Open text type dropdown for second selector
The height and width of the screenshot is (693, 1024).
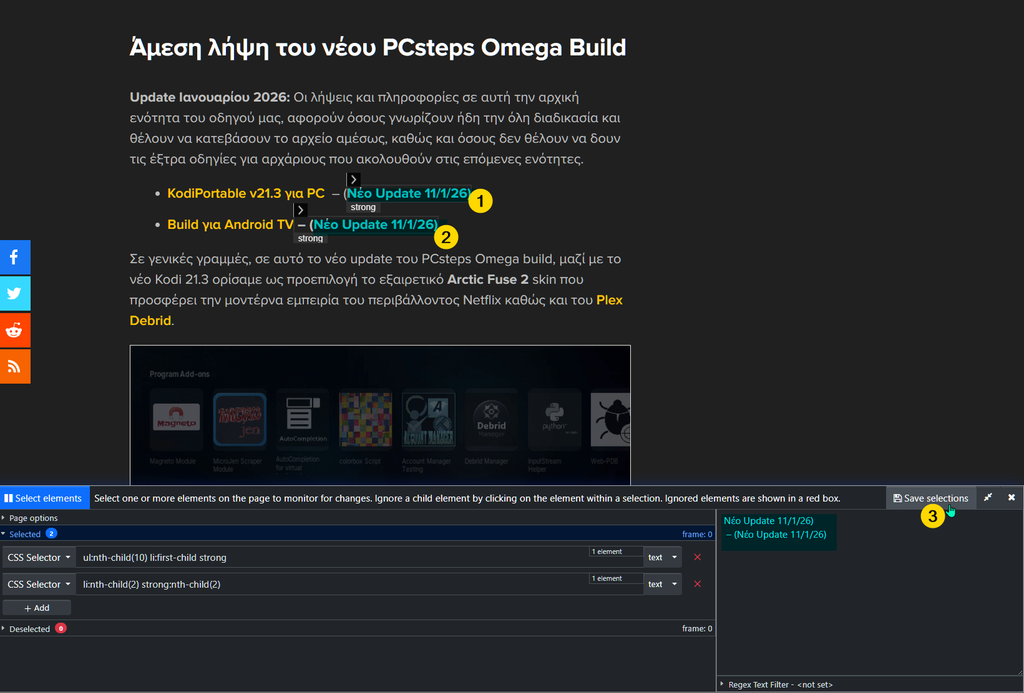tap(662, 584)
